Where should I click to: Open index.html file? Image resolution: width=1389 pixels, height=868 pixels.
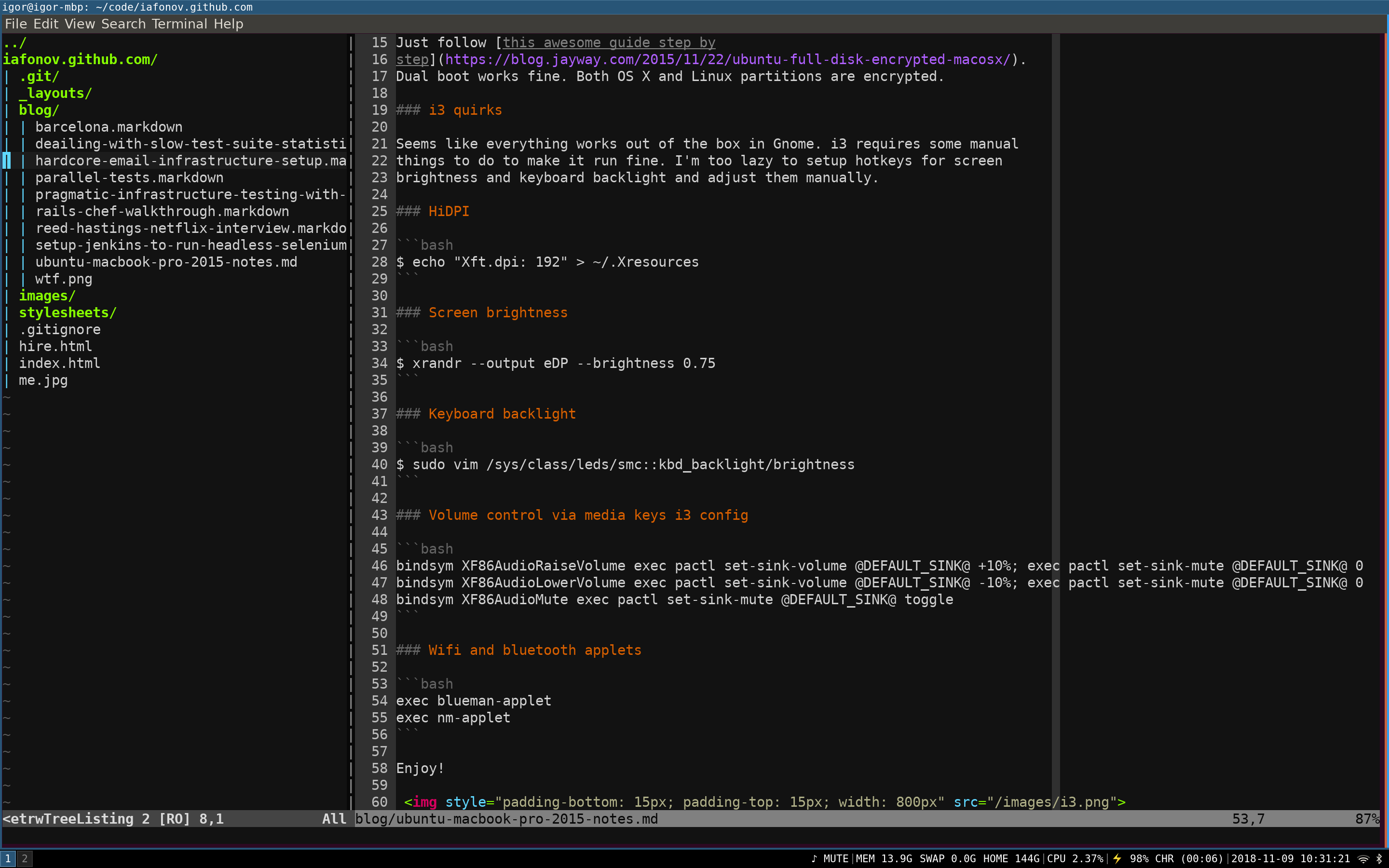pos(60,364)
